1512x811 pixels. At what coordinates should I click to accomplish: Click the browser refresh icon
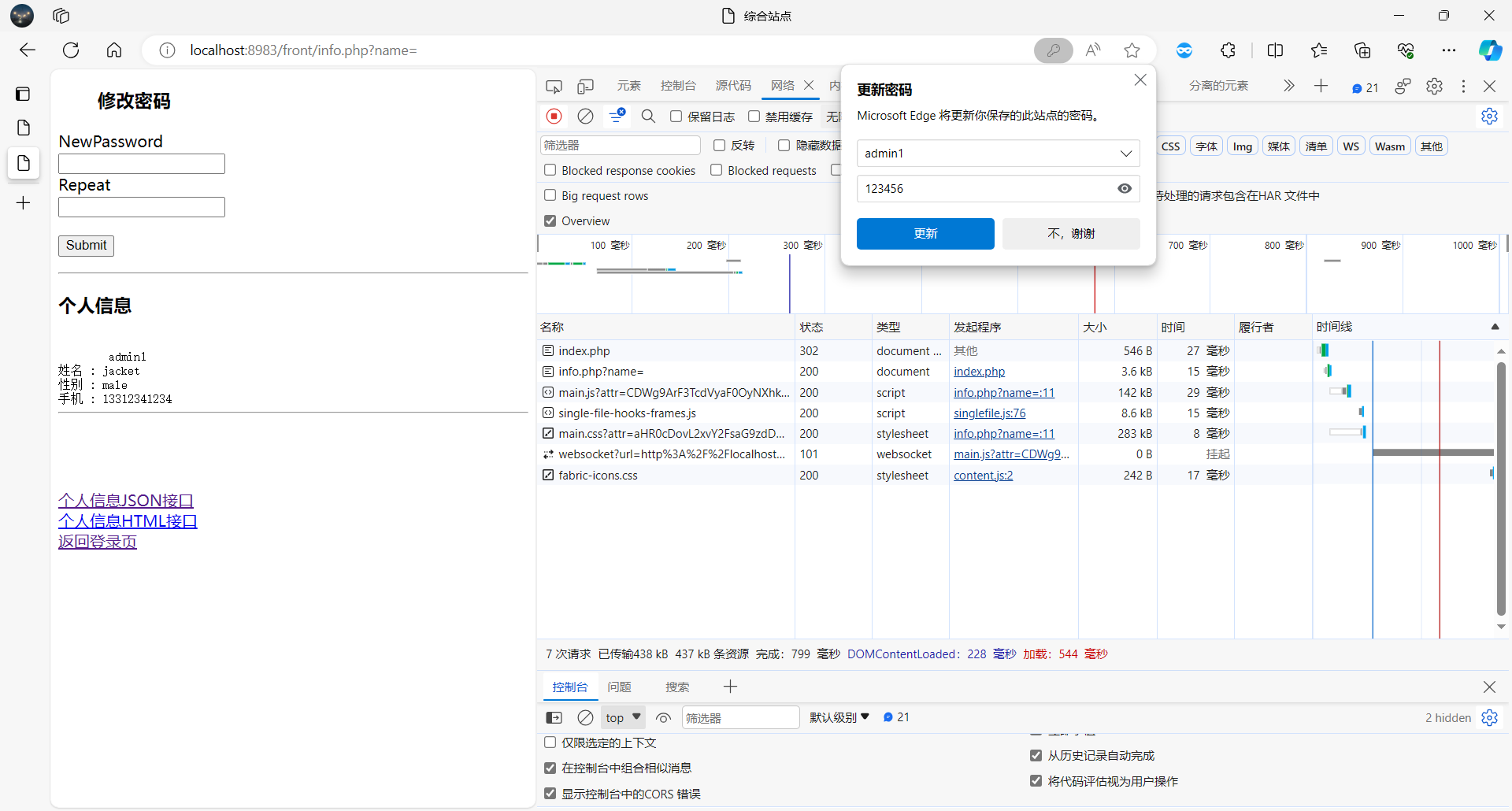click(71, 50)
